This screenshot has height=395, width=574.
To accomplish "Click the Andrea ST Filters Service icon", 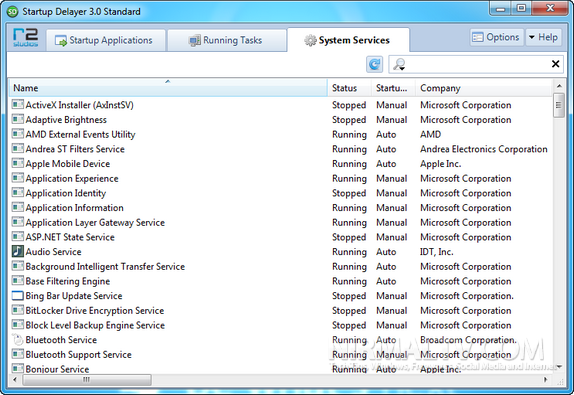I will pos(18,149).
